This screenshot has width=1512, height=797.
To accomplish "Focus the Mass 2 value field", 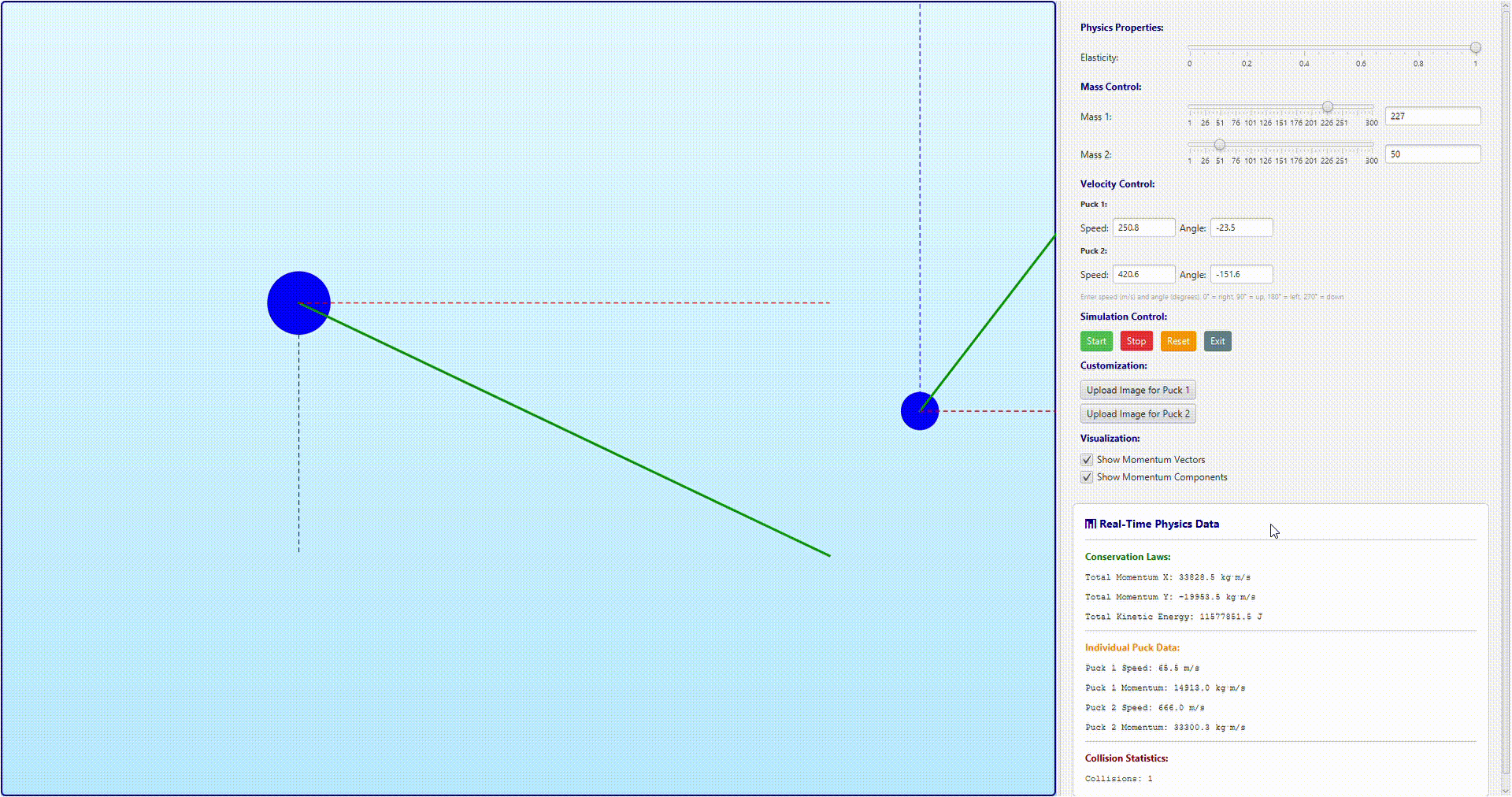I will pyautogui.click(x=1432, y=154).
